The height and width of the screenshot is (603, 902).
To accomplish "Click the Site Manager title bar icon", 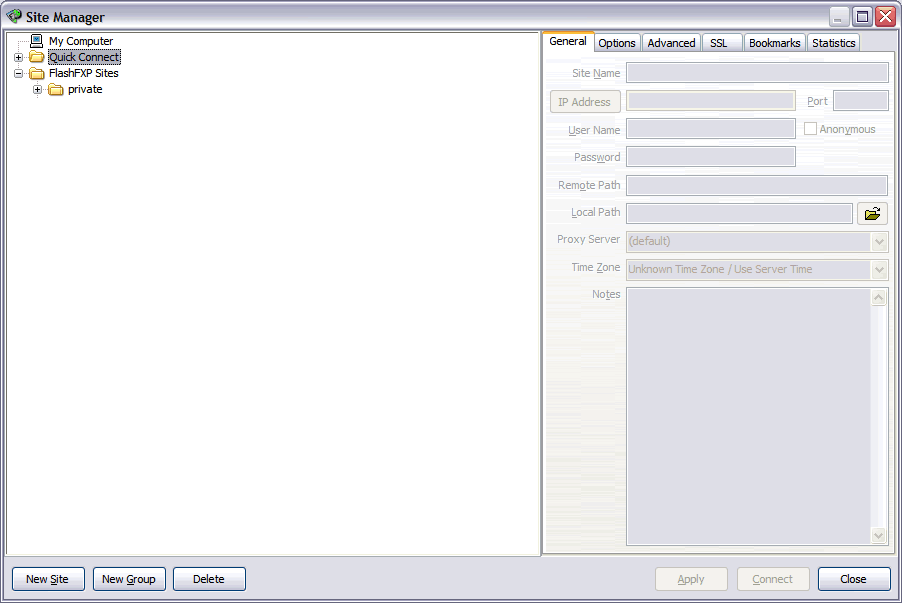I will point(14,17).
